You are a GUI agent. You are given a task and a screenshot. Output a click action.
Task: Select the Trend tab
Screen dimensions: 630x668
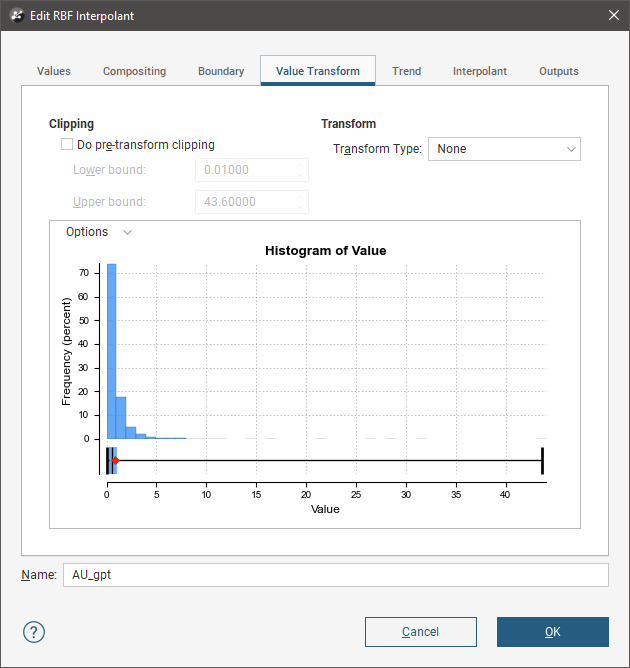[x=406, y=72]
